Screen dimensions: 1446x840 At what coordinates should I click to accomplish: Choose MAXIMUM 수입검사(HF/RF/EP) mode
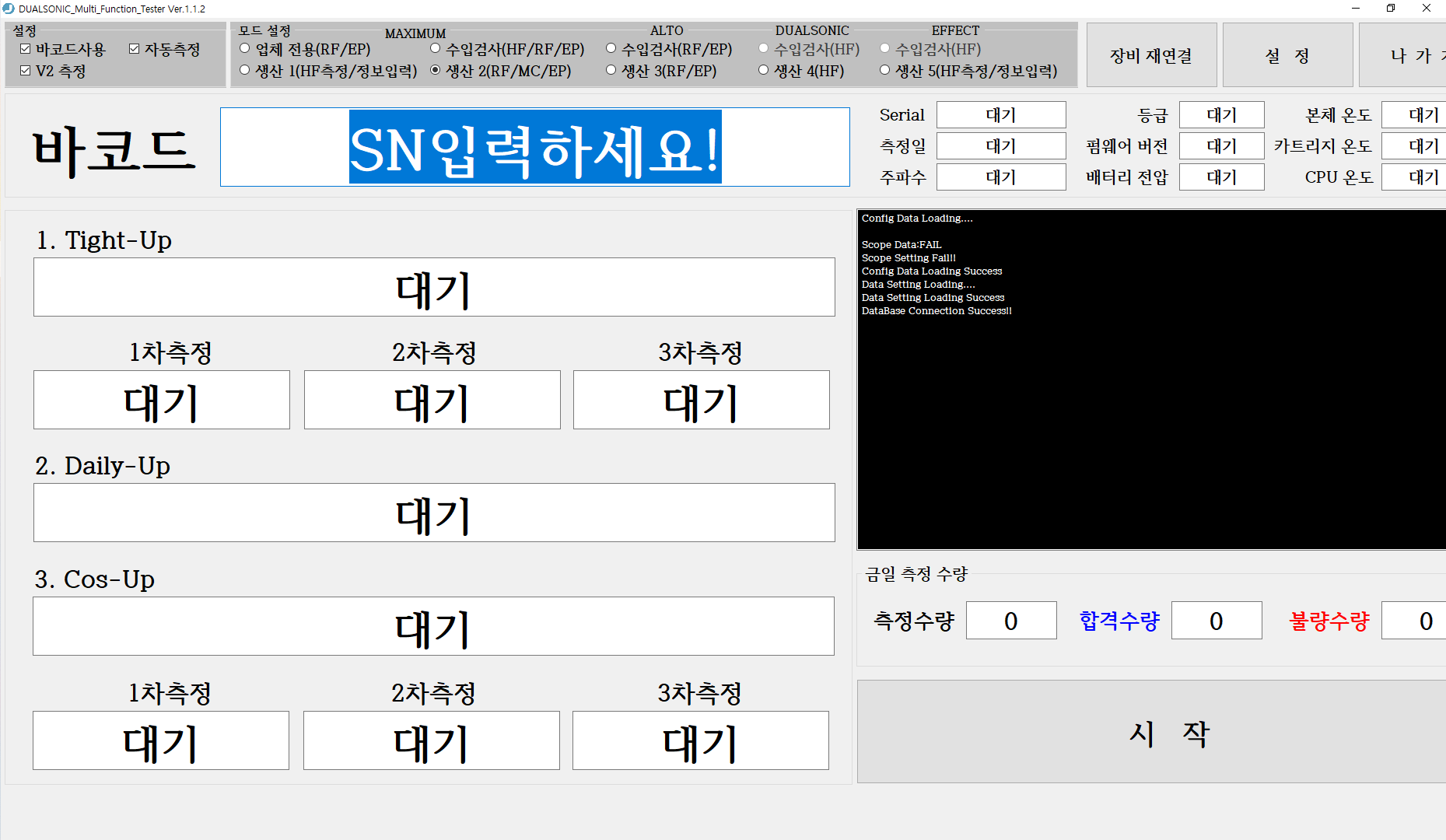pyautogui.click(x=436, y=48)
